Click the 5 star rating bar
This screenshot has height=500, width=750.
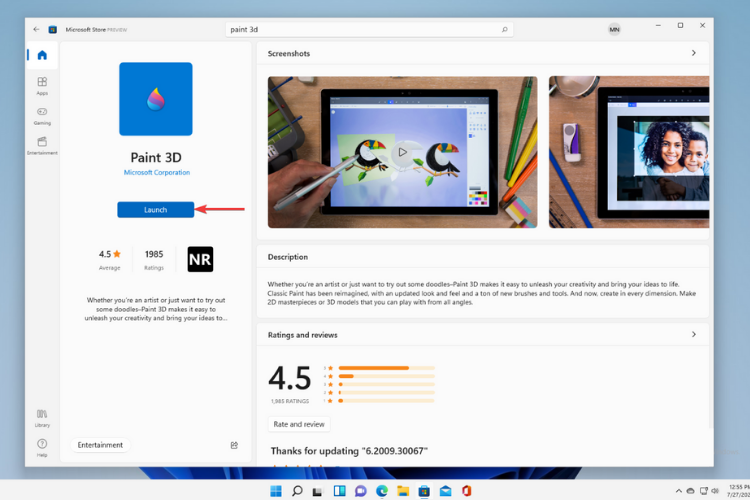(x=386, y=368)
